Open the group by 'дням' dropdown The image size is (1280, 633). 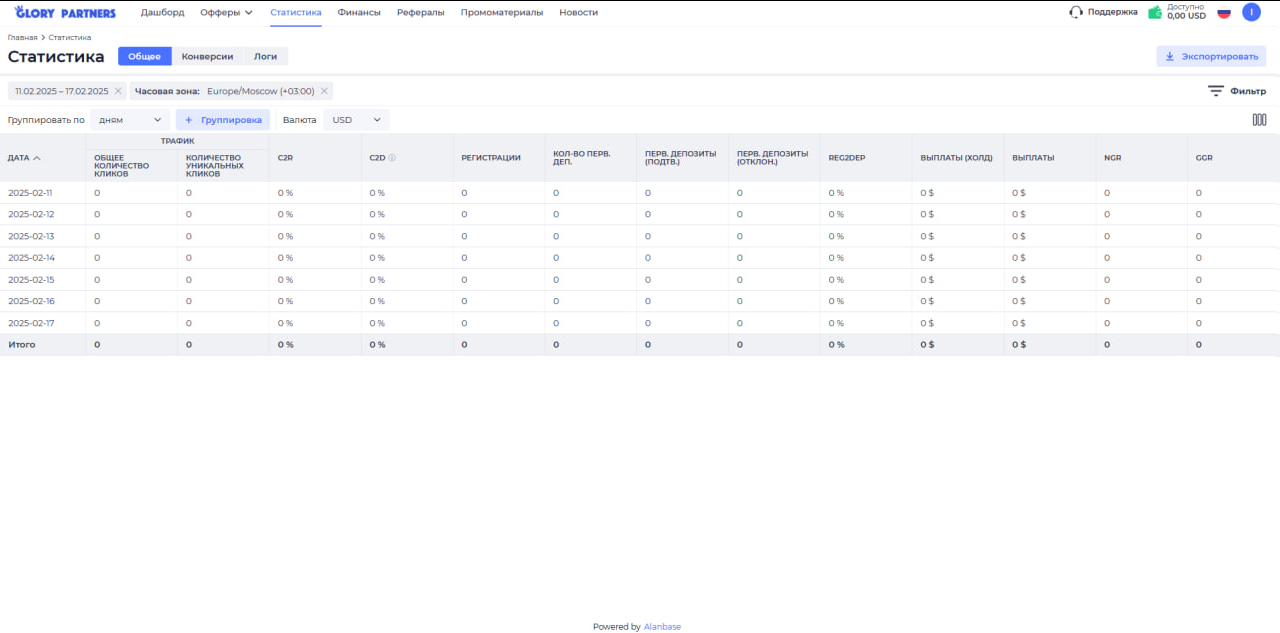(130, 120)
